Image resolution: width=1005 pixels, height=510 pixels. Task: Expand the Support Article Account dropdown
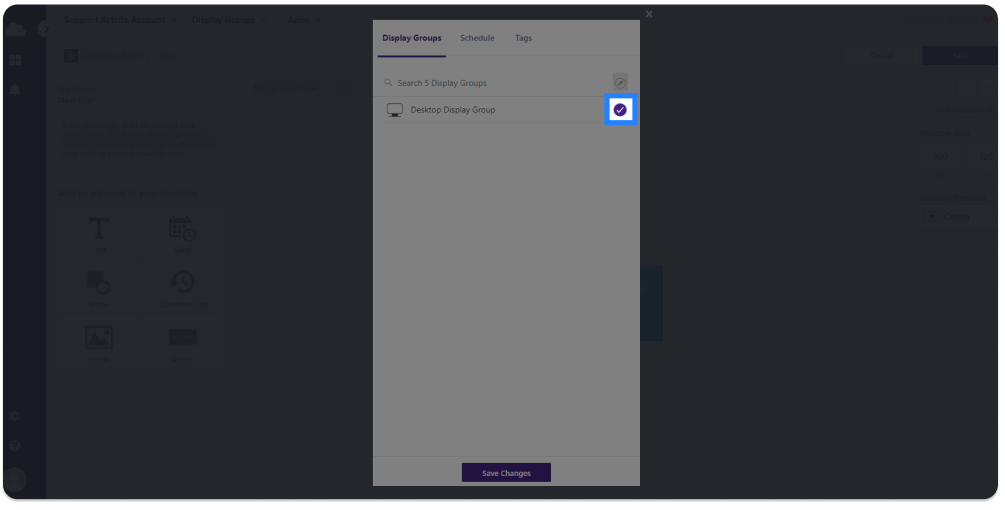pos(120,20)
